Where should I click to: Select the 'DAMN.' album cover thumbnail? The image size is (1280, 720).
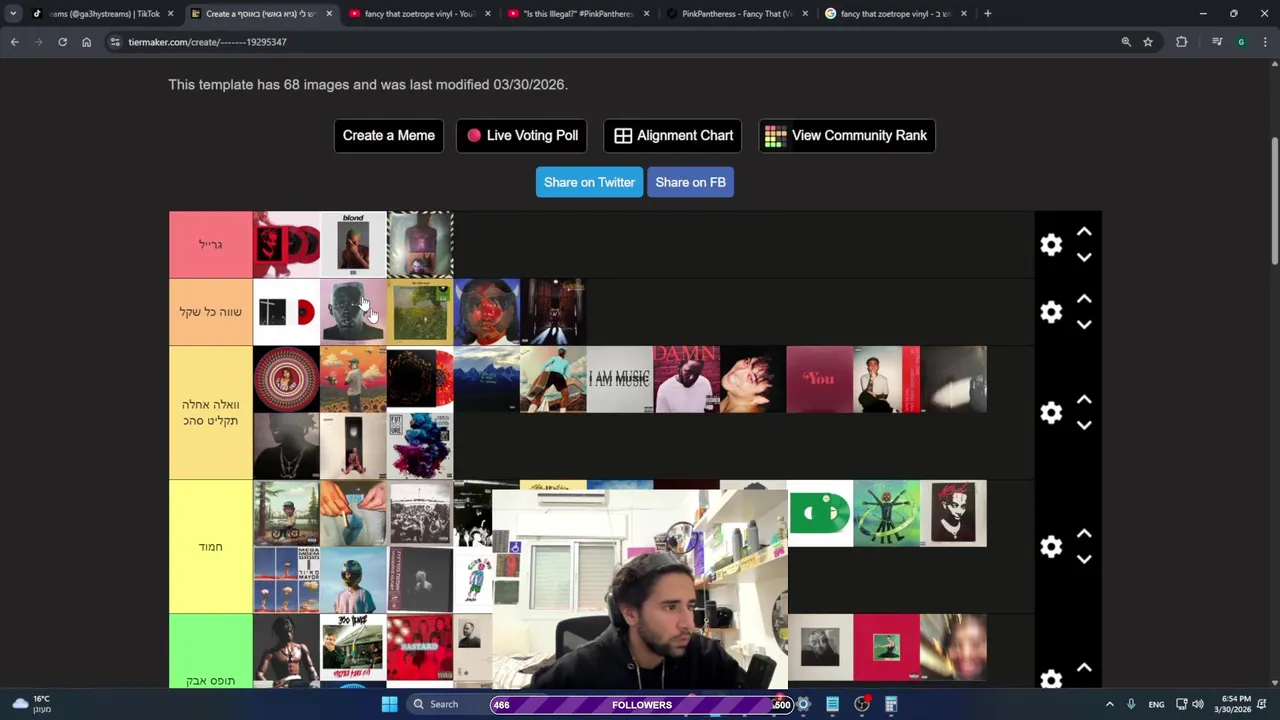click(686, 379)
